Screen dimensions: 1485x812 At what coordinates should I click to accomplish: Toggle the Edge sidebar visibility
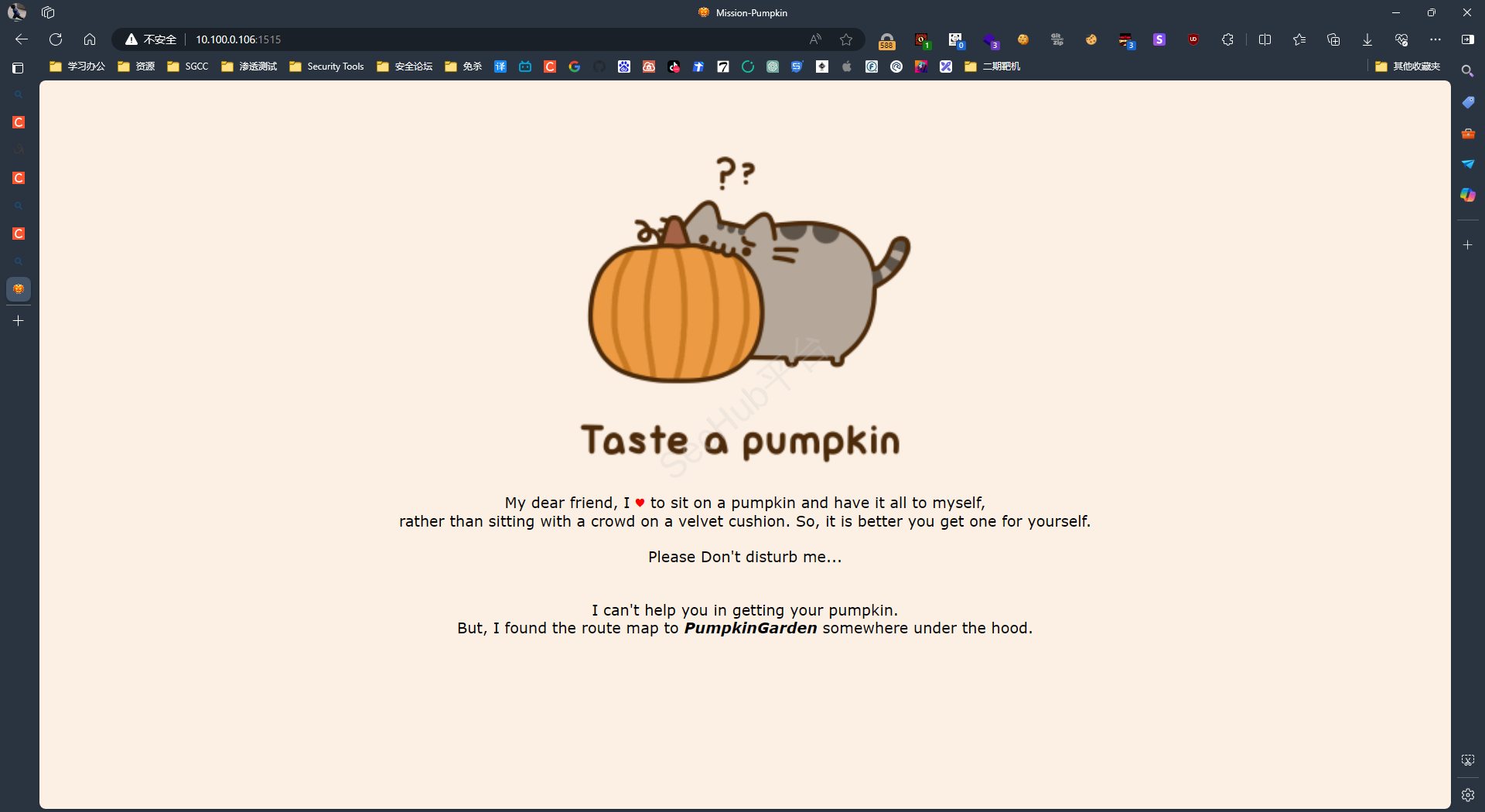[x=1468, y=39]
